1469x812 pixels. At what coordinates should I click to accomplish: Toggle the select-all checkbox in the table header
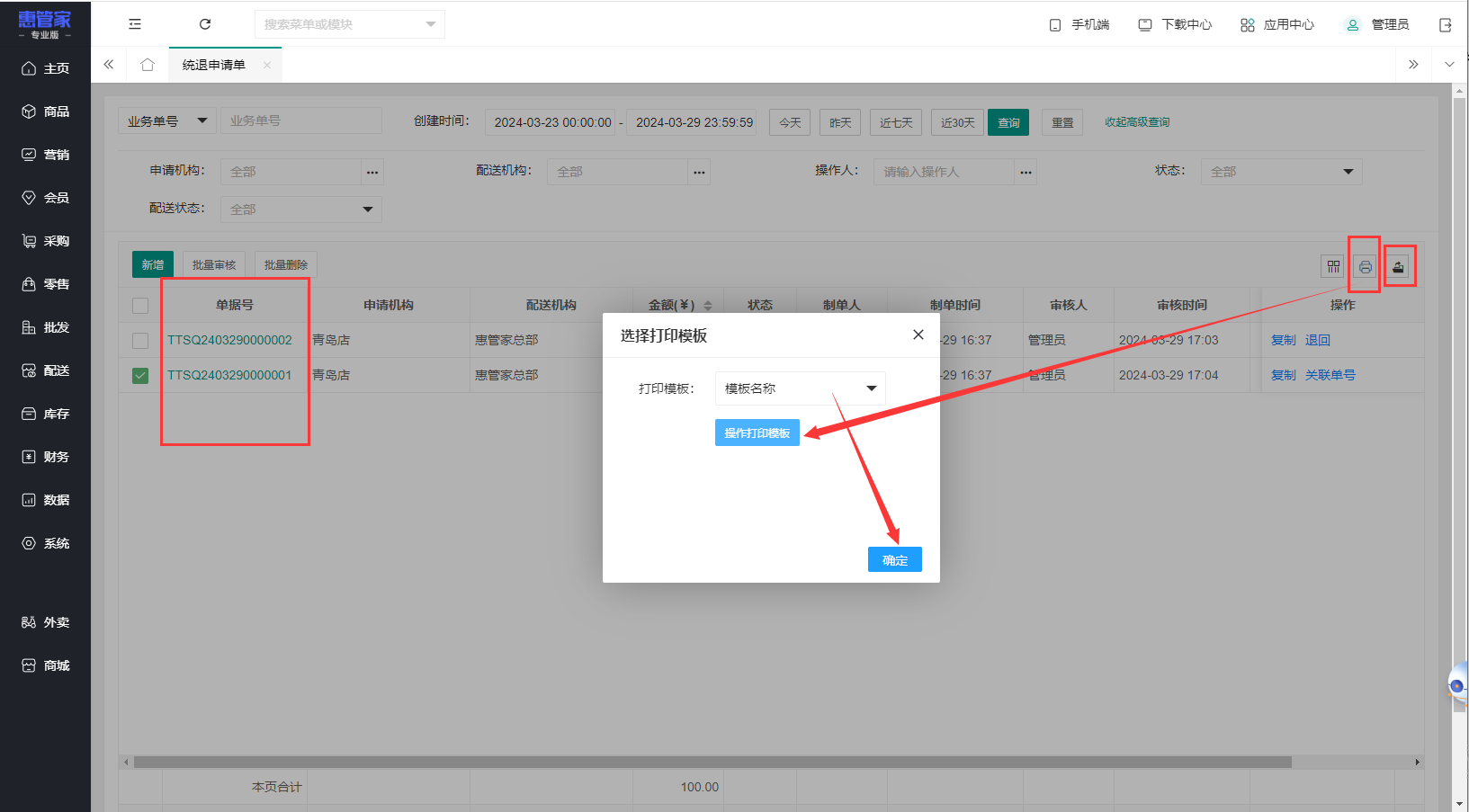pos(140,306)
